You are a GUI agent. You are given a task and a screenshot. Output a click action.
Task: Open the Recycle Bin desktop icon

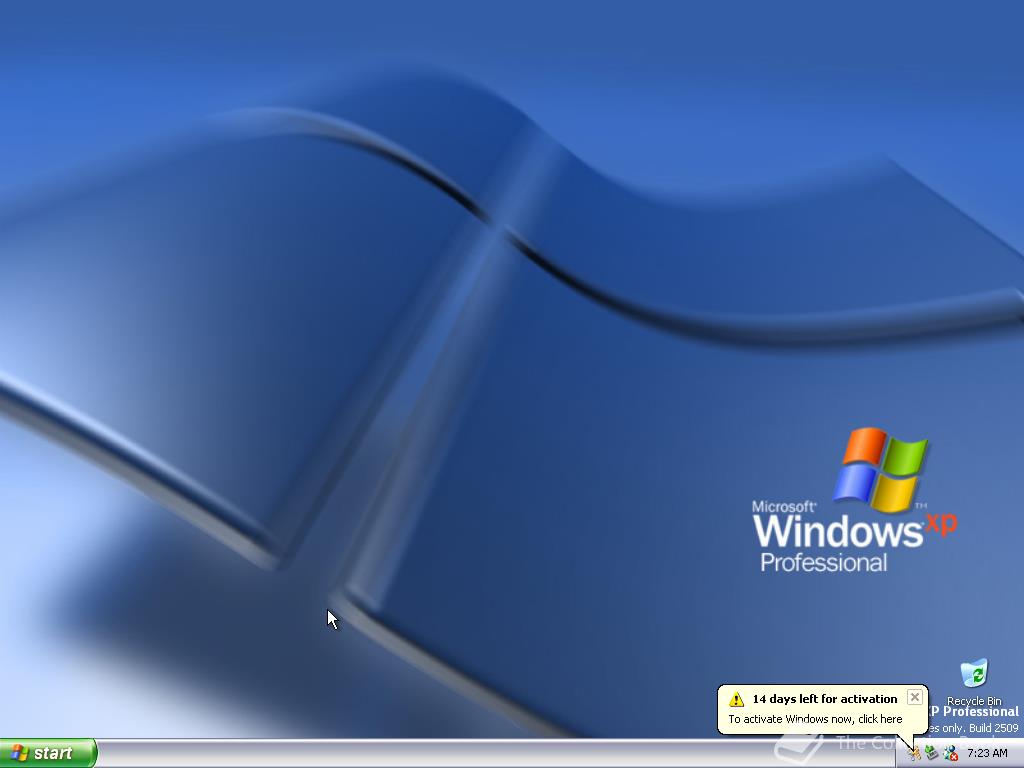[974, 682]
